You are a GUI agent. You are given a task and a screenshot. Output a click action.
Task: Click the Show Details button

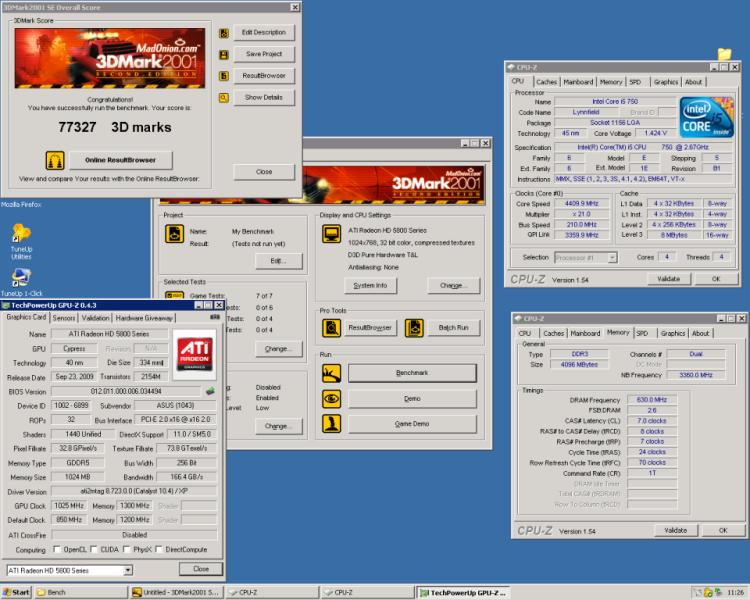264,98
